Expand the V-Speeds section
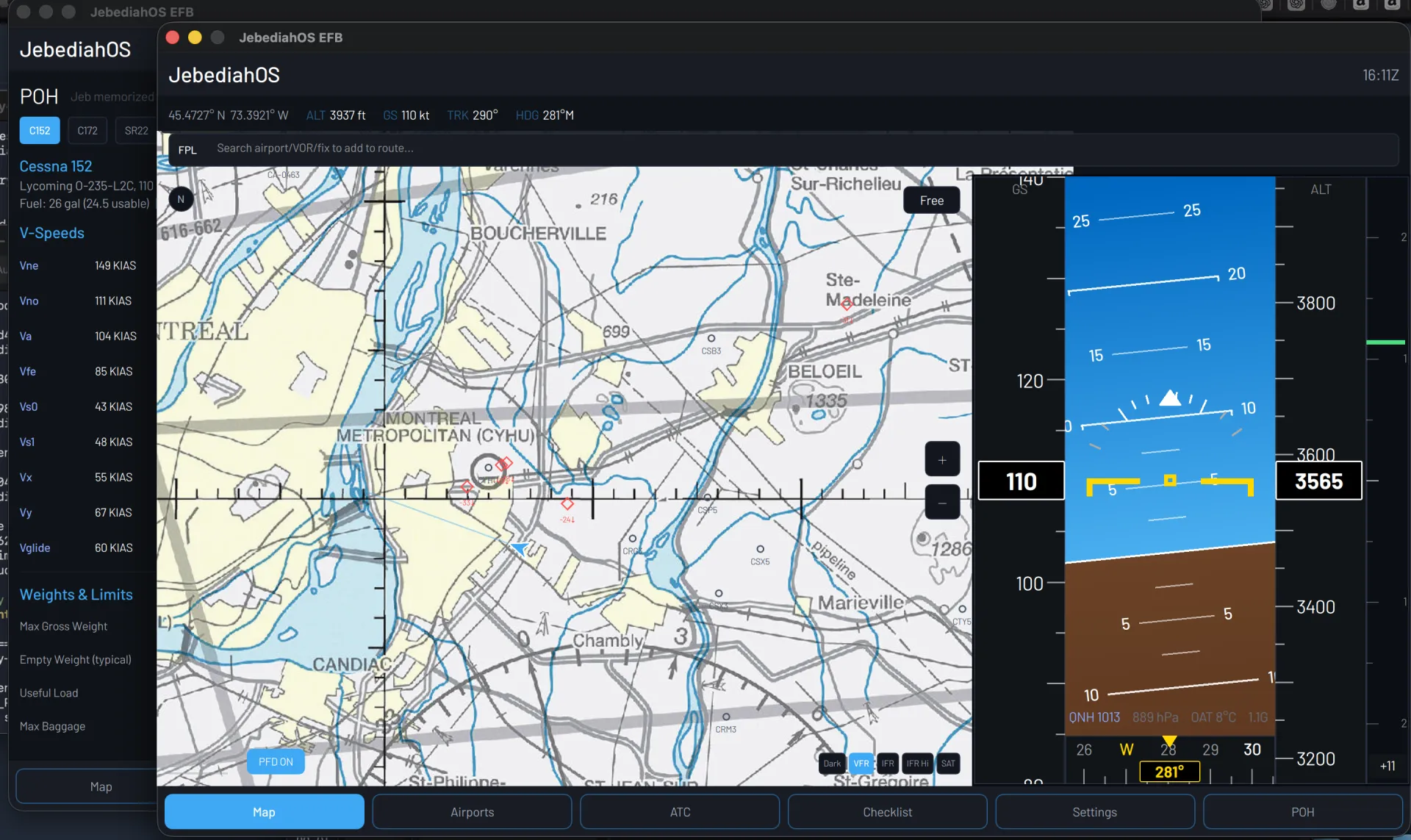The height and width of the screenshot is (840, 1411). click(x=51, y=232)
